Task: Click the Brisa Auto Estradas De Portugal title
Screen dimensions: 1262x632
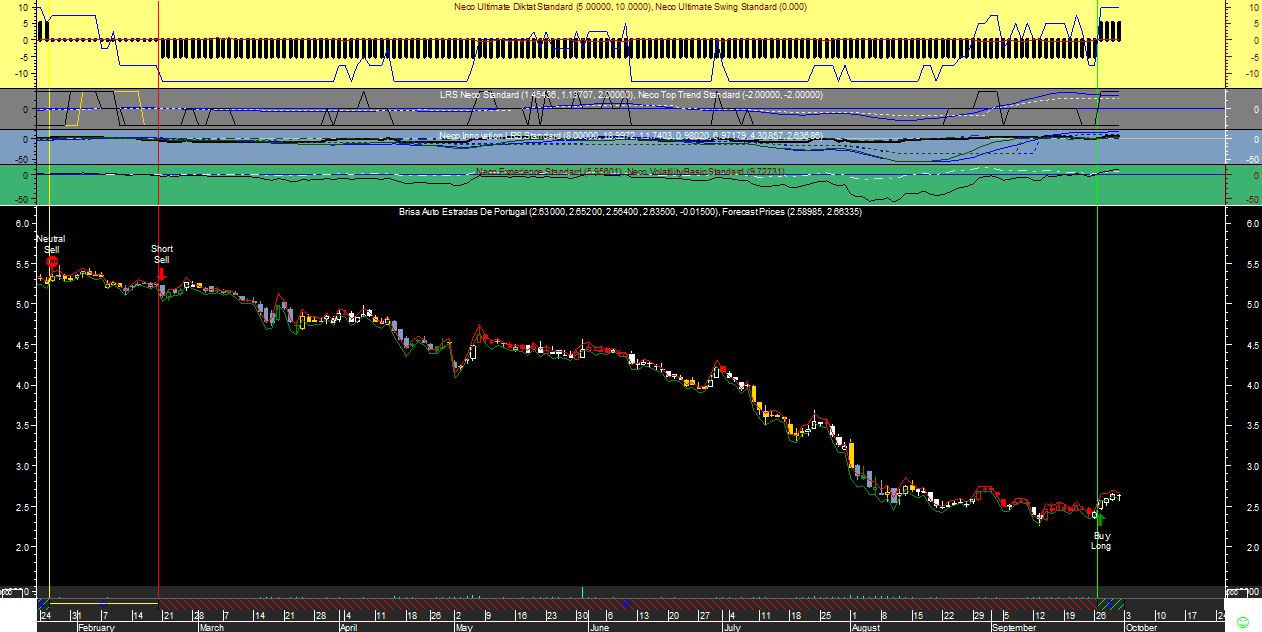Action: (463, 212)
